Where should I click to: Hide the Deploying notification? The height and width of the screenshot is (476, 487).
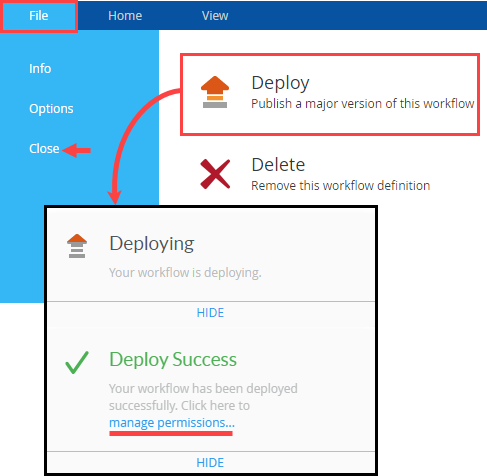[x=210, y=313]
